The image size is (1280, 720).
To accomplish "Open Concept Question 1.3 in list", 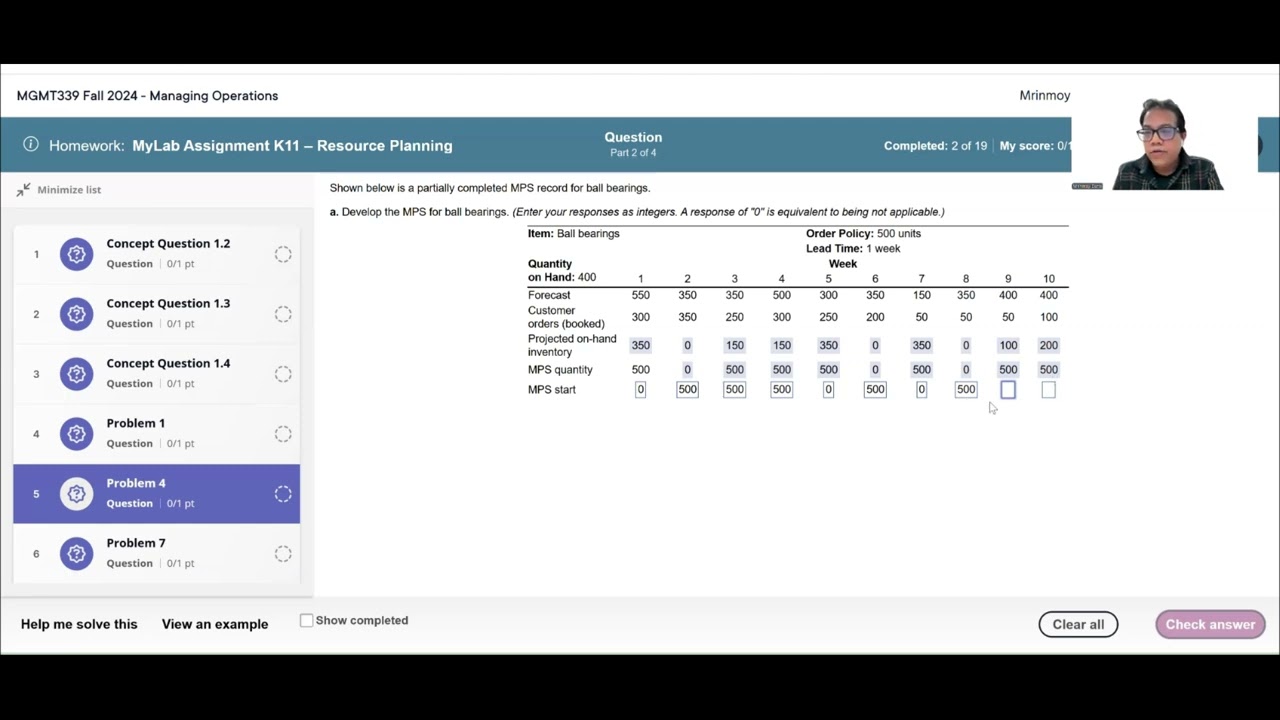I will click(x=156, y=314).
